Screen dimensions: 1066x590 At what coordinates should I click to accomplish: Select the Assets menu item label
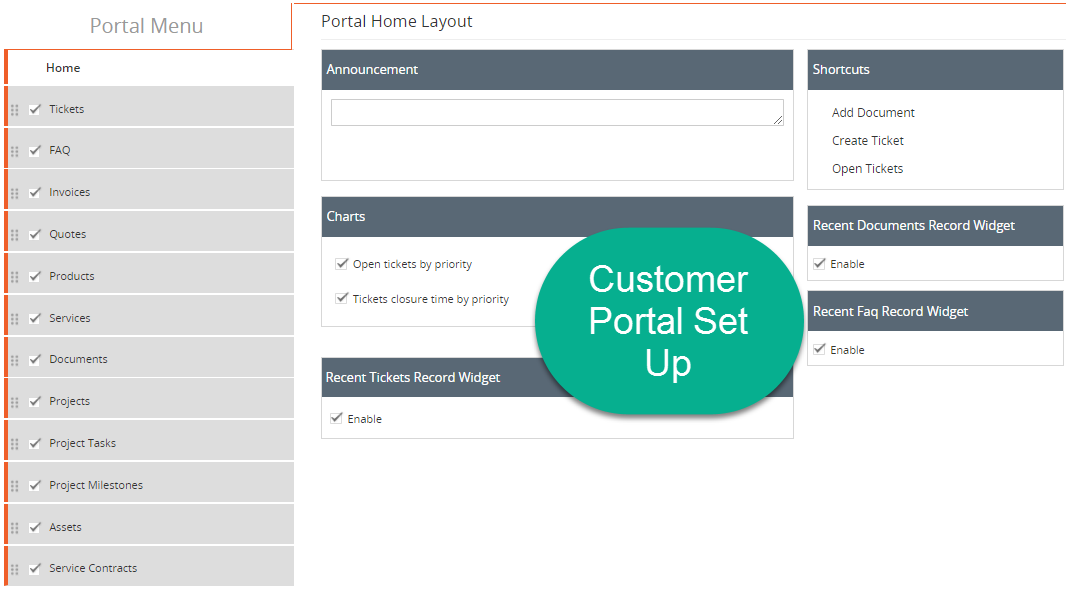(x=65, y=527)
